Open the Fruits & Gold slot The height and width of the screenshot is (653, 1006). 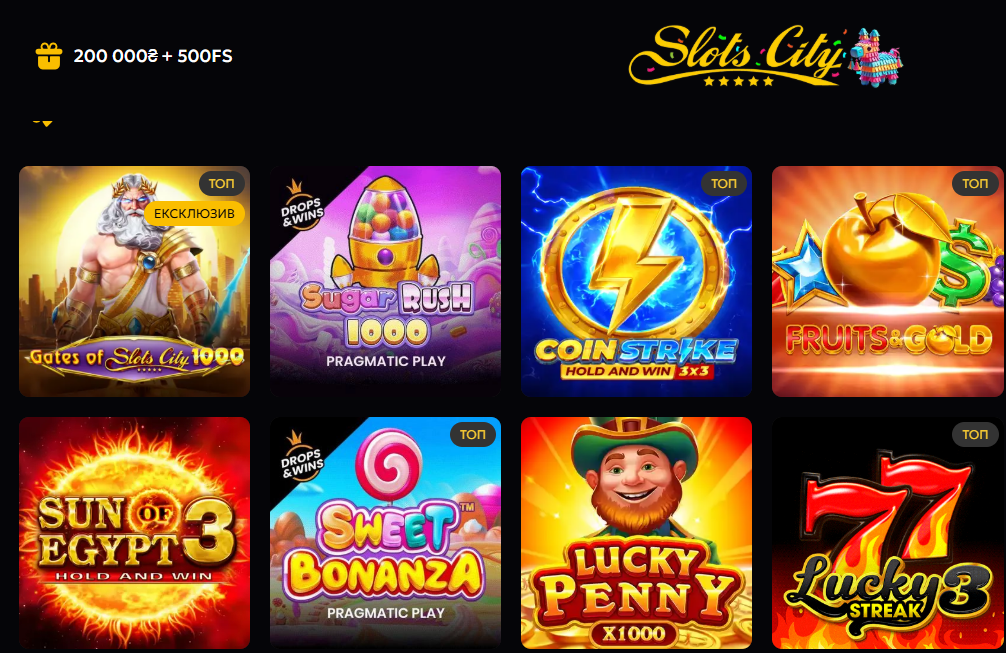(x=887, y=282)
